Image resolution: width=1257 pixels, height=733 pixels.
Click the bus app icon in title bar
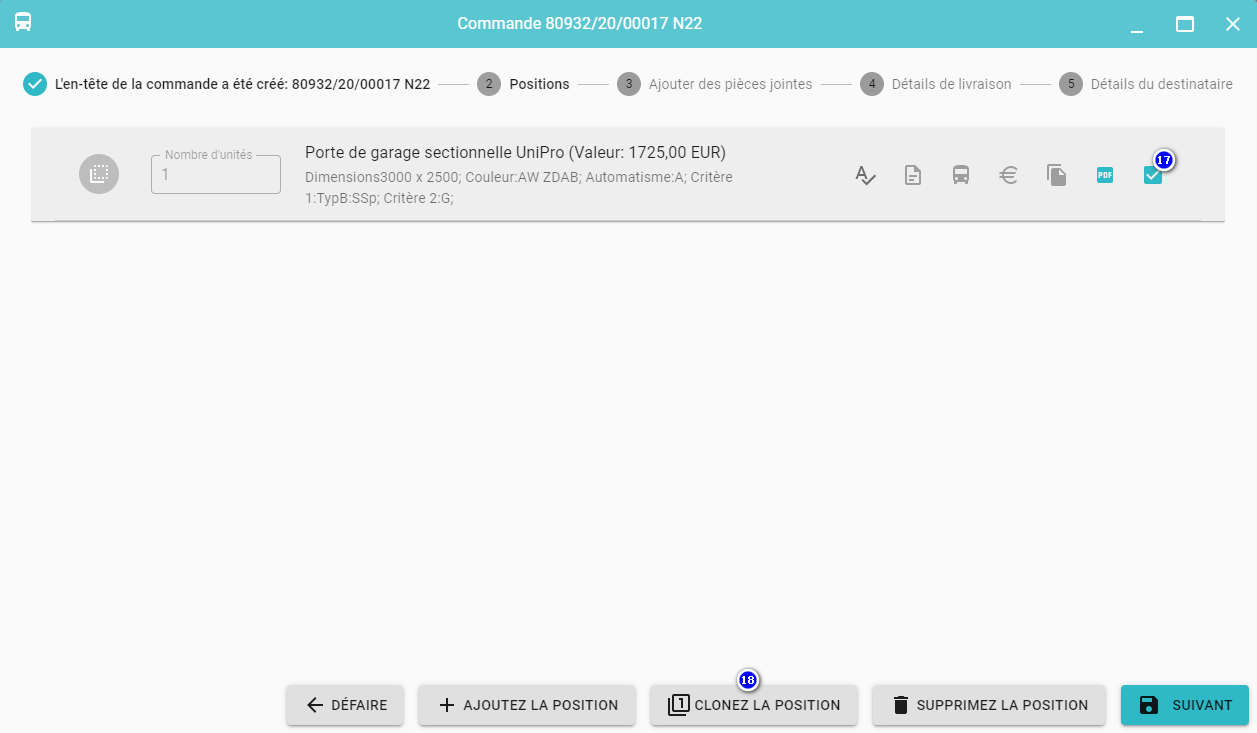click(x=23, y=23)
